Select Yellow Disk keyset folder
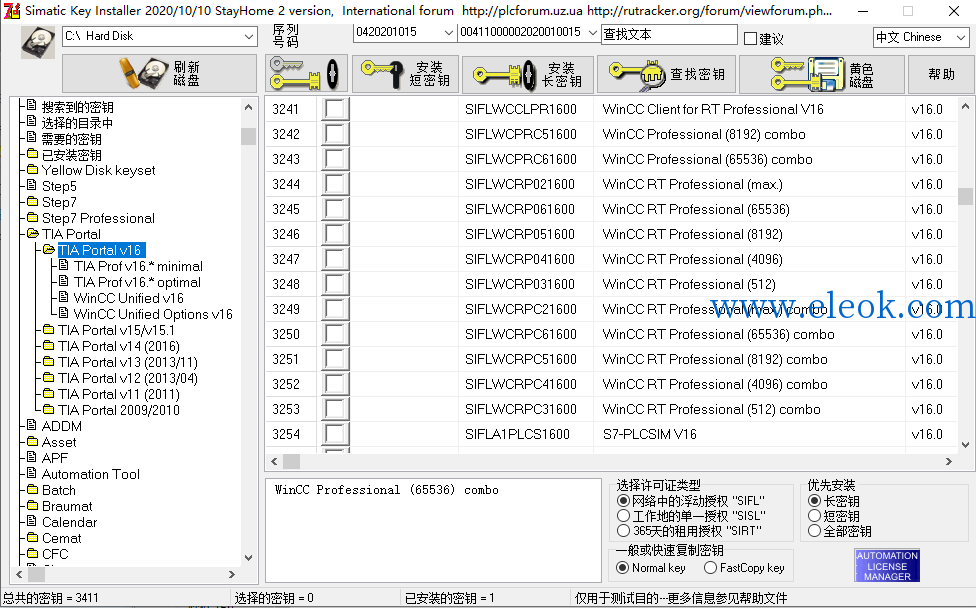This screenshot has width=976, height=608. point(98,171)
